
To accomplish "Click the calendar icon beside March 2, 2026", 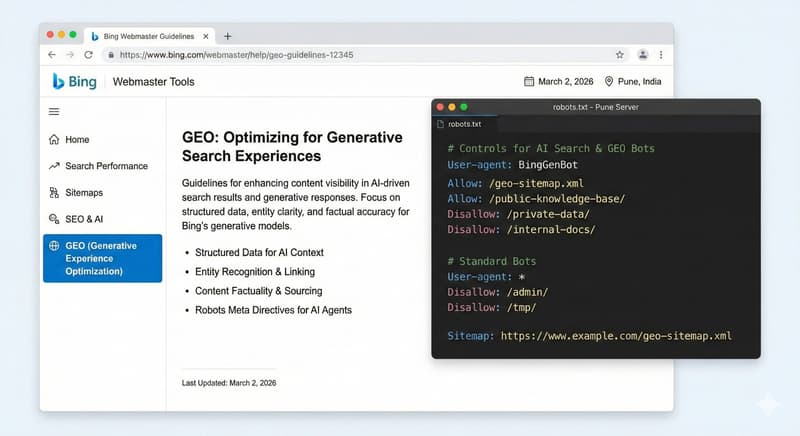I will click(x=530, y=82).
